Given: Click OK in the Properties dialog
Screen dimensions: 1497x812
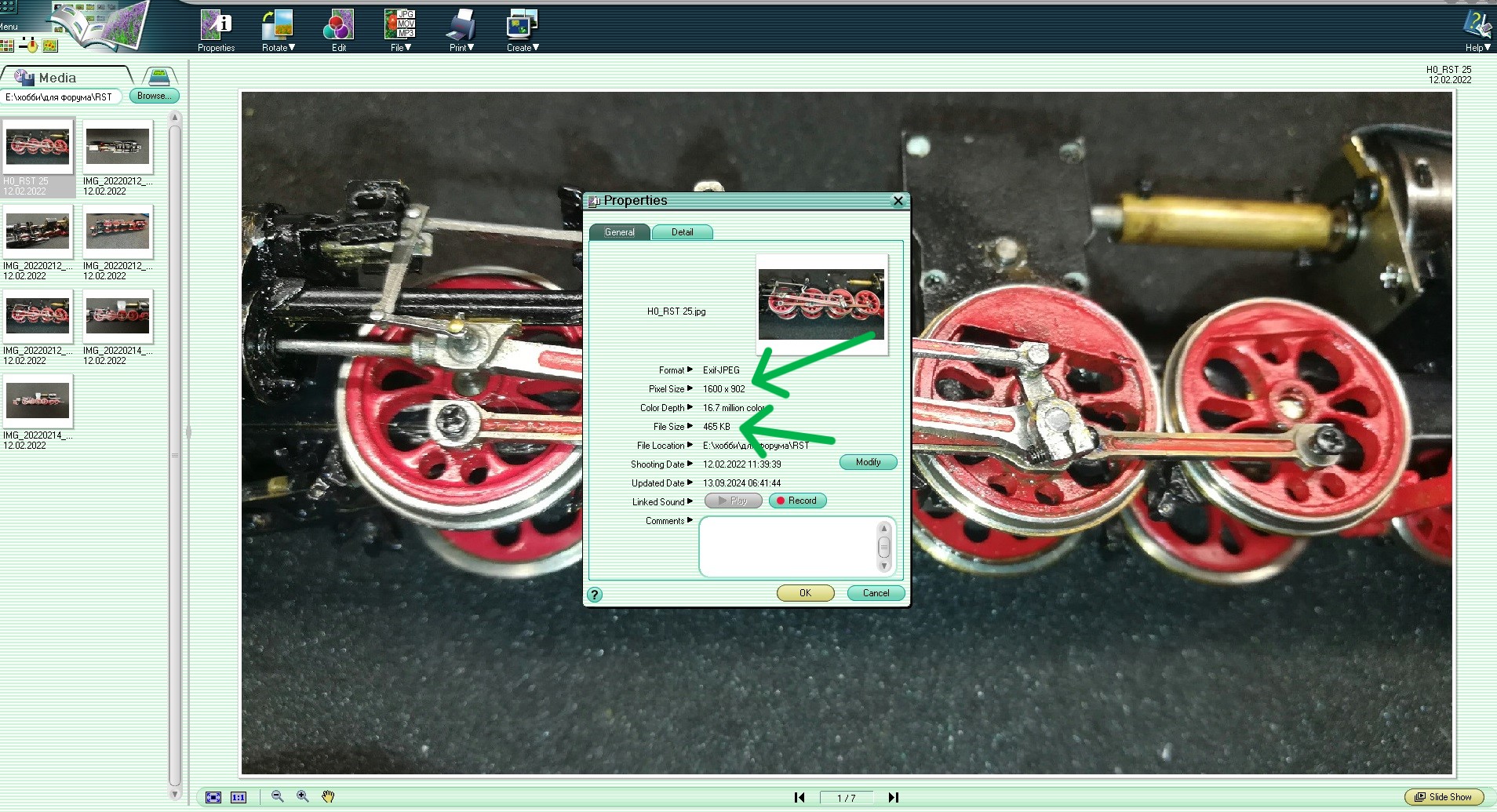Looking at the screenshot, I should [805, 593].
